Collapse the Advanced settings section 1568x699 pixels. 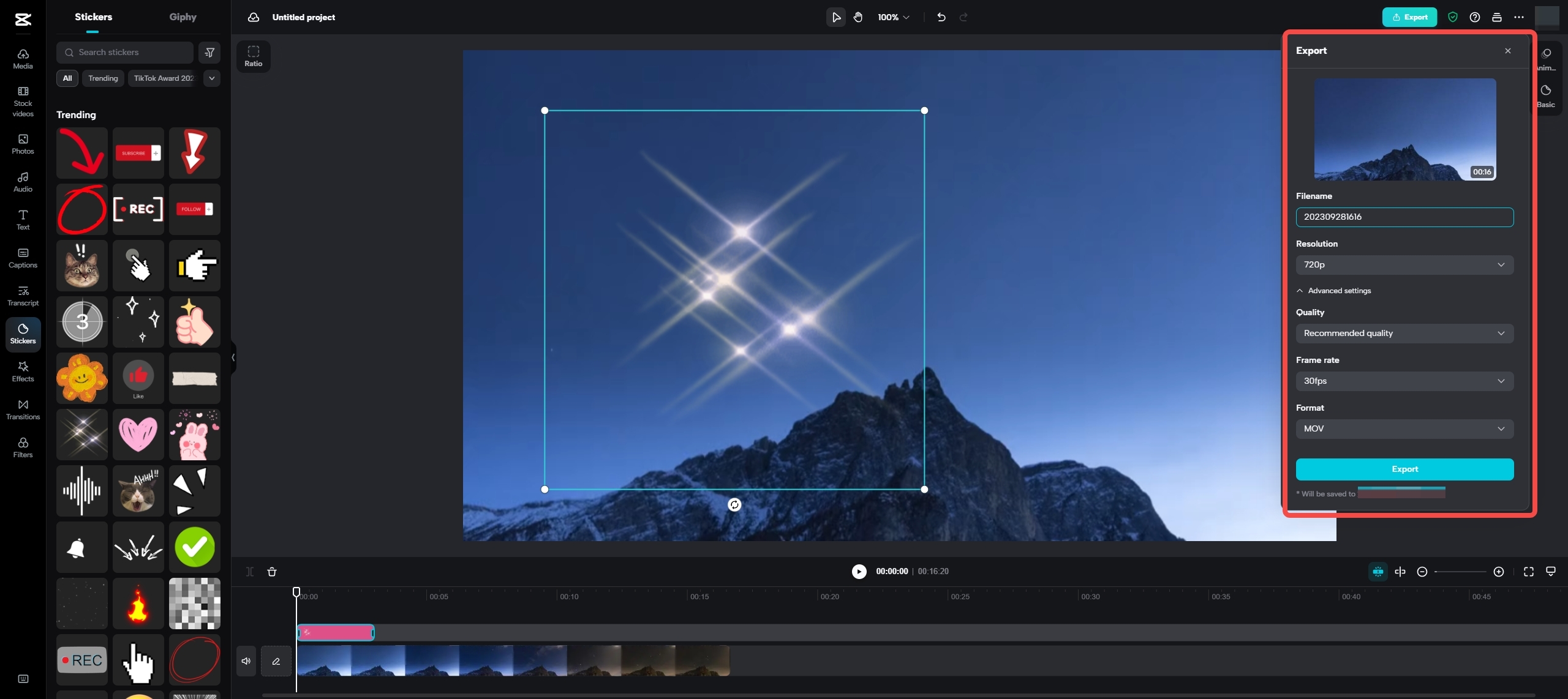1333,291
